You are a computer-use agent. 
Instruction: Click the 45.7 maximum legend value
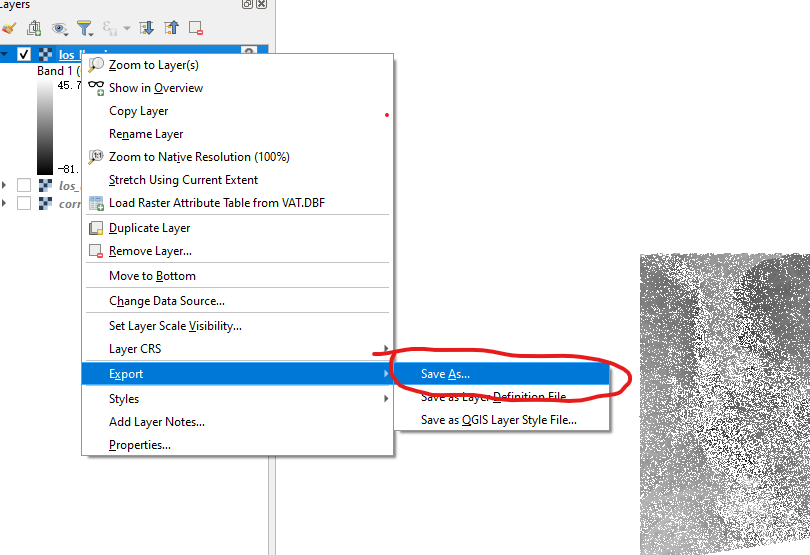tap(69, 85)
